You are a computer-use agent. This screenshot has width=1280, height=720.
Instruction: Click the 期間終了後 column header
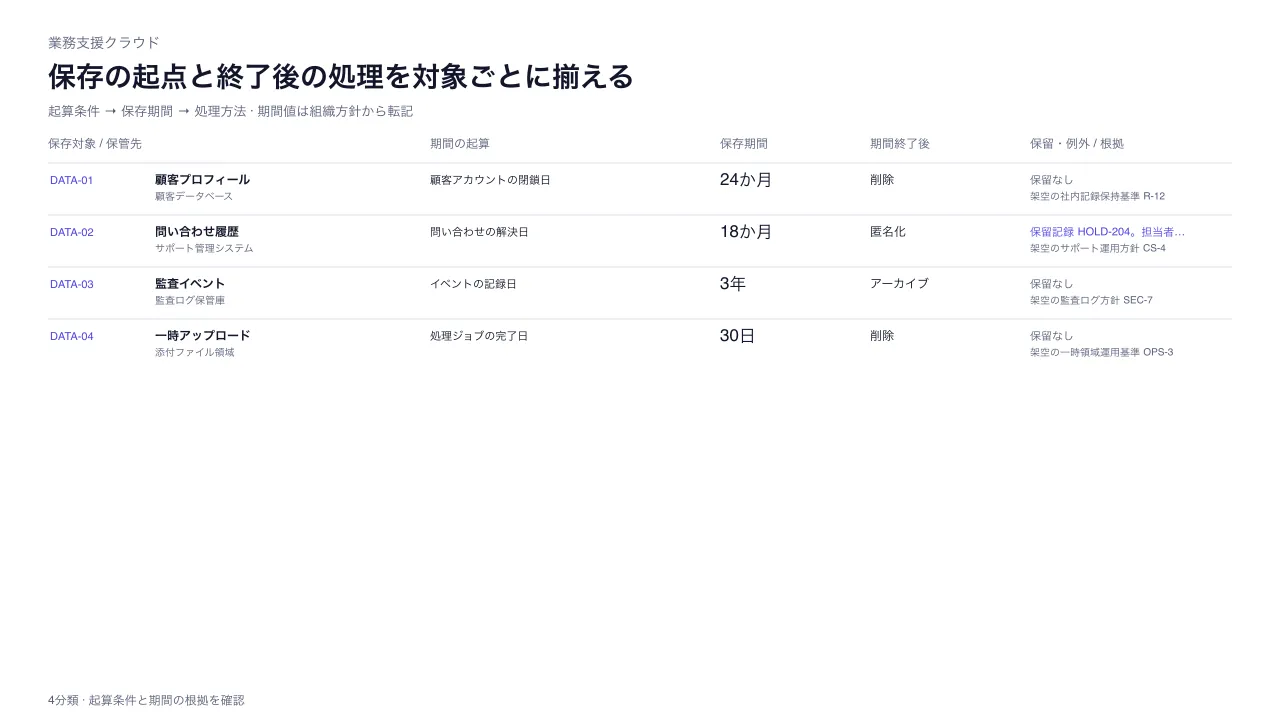(x=900, y=144)
